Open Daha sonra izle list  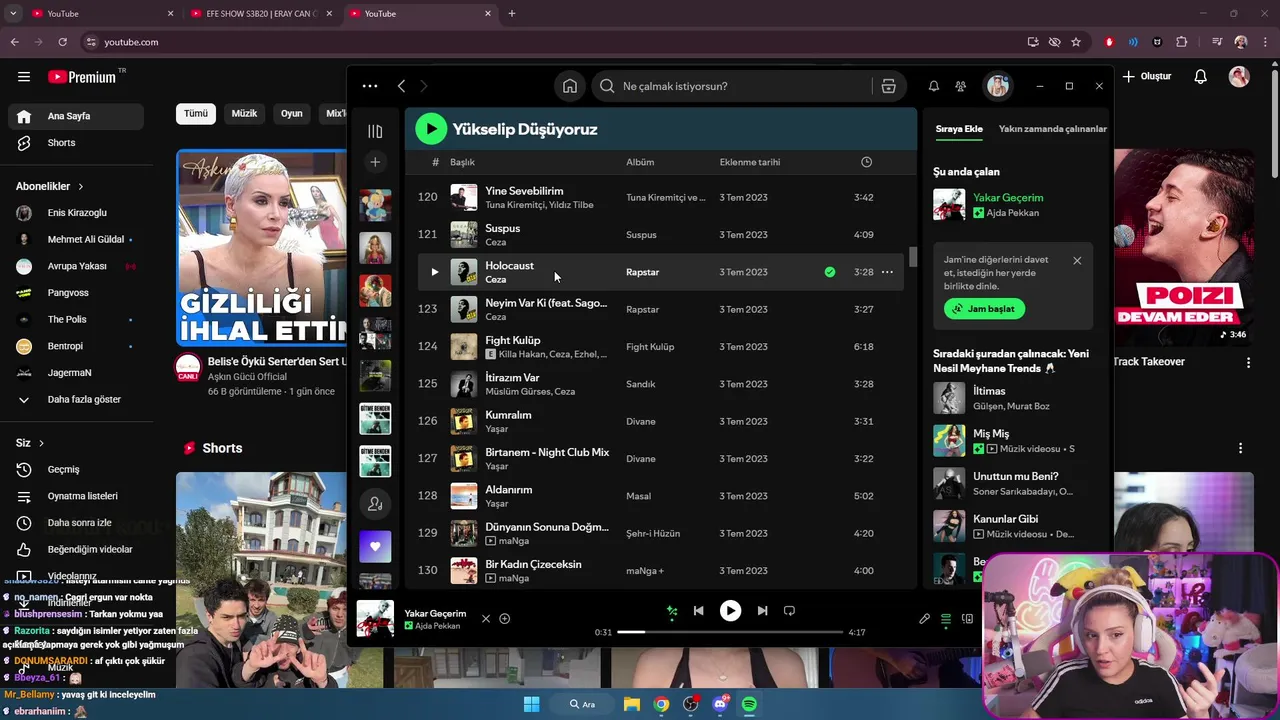(x=76, y=523)
